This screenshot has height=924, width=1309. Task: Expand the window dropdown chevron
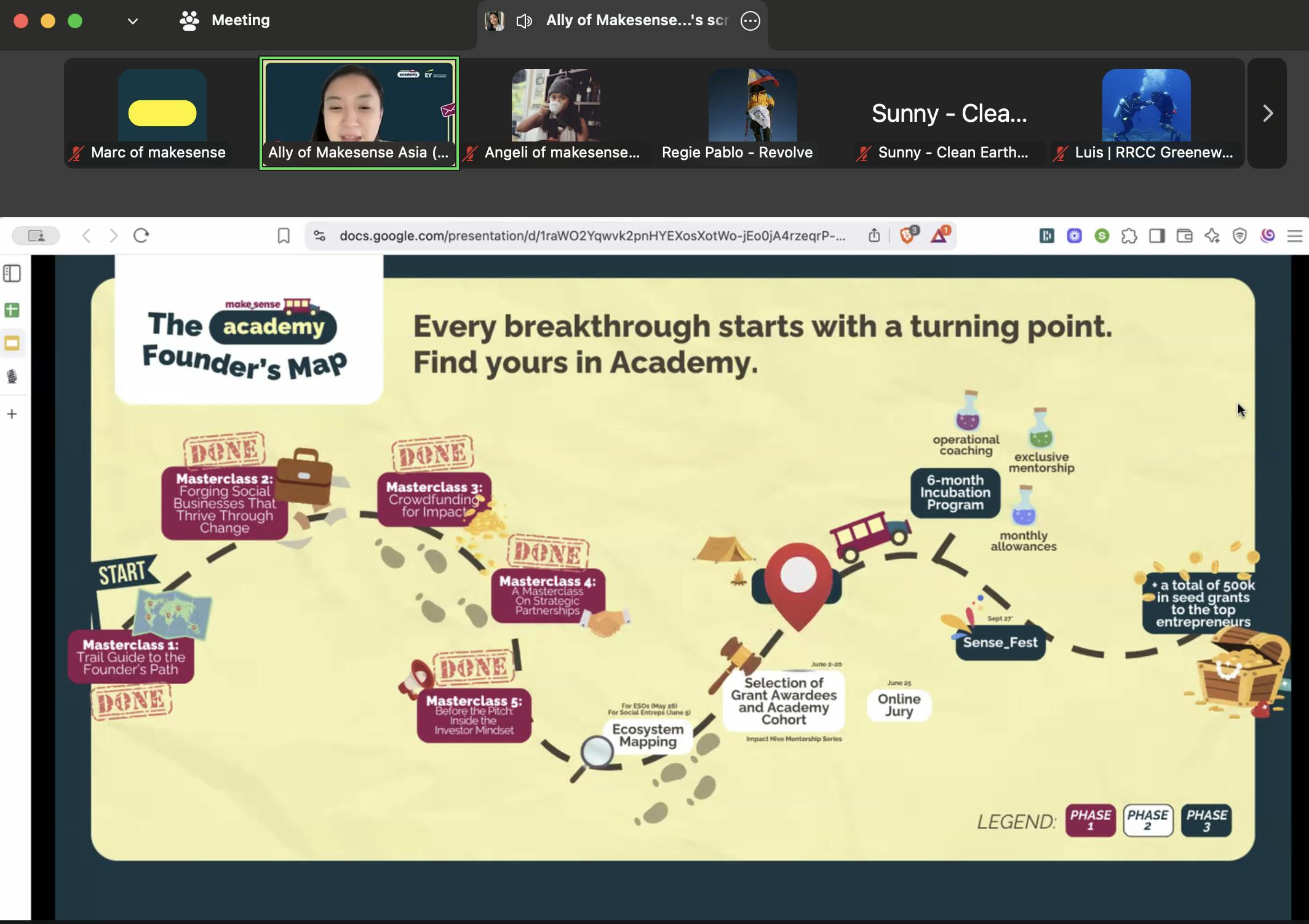pyautogui.click(x=132, y=21)
